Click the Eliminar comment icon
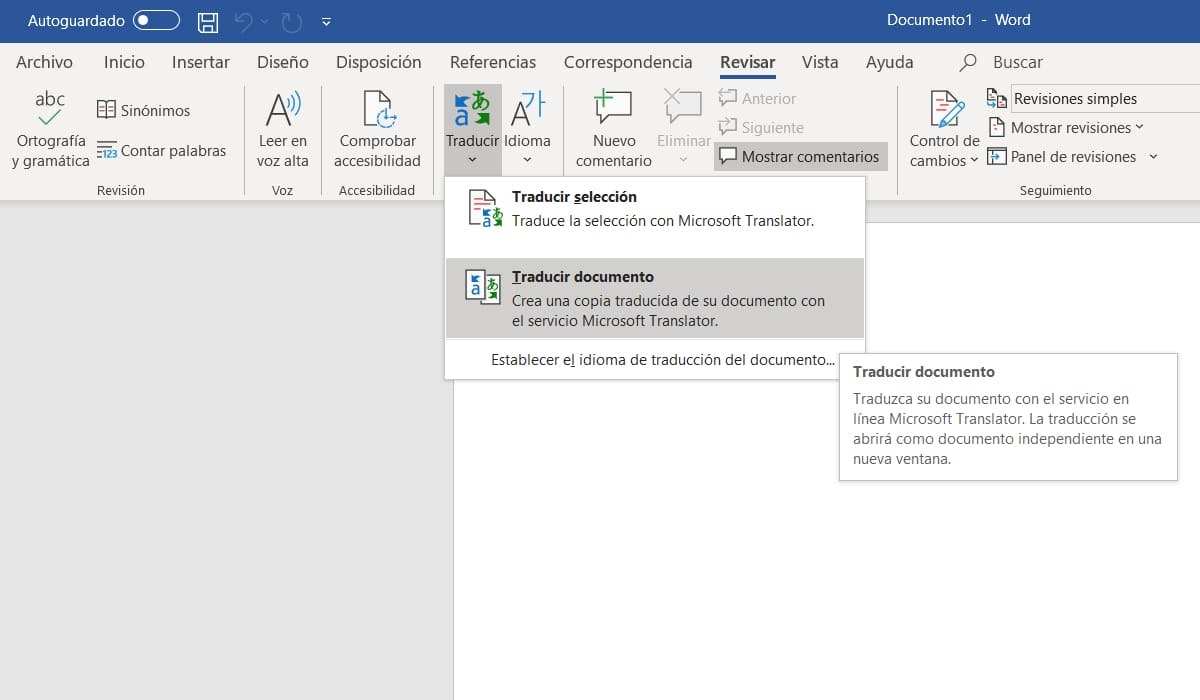This screenshot has height=700, width=1200. [x=684, y=108]
